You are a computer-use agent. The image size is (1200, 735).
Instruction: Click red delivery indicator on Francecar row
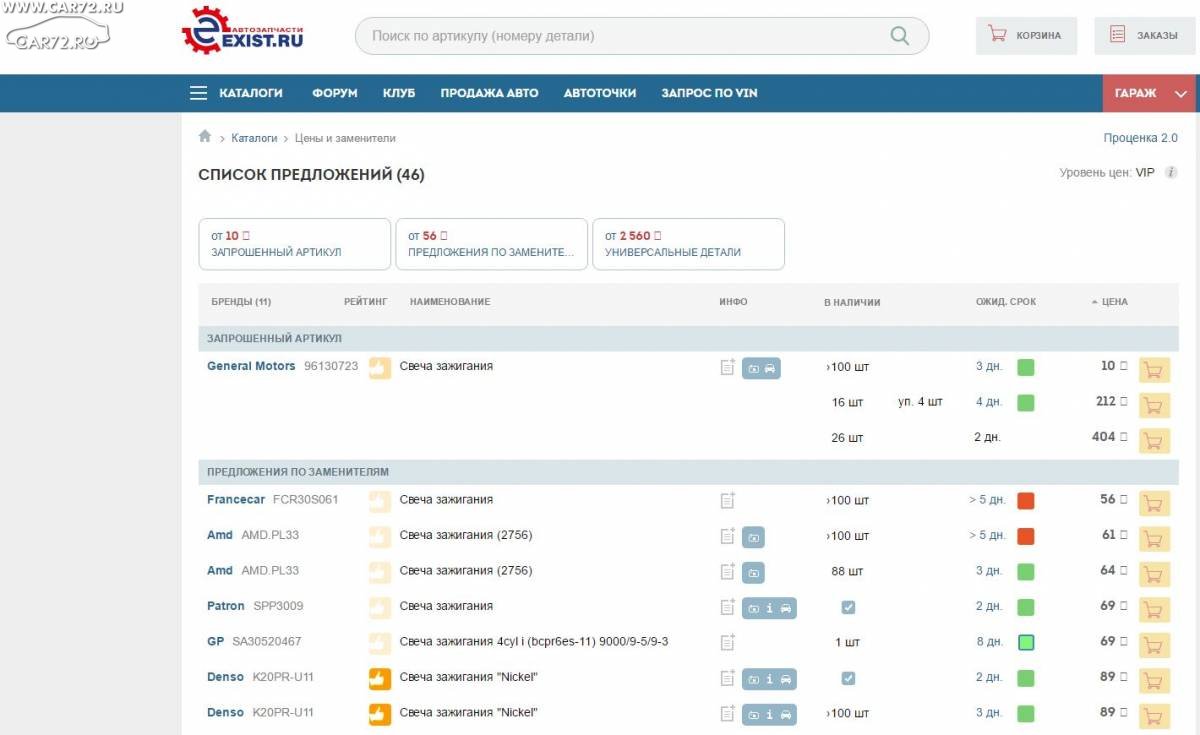click(x=1026, y=501)
